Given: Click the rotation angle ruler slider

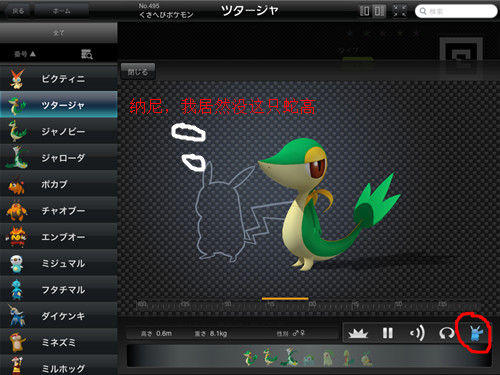Looking at the screenshot, I should [308, 305].
